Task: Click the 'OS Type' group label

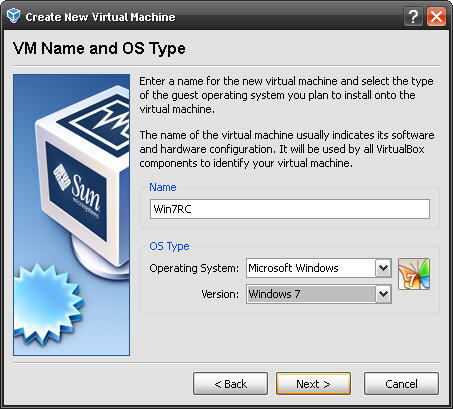Action: 169,246
